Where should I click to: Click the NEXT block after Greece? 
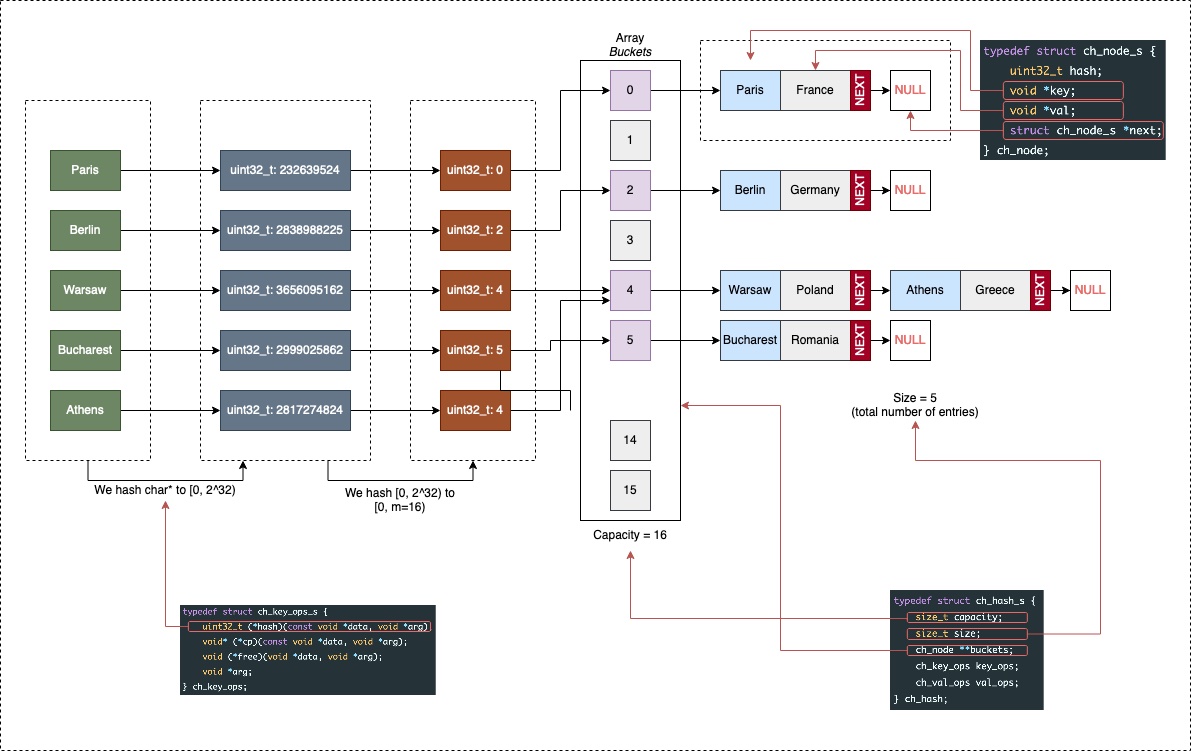coord(1040,290)
